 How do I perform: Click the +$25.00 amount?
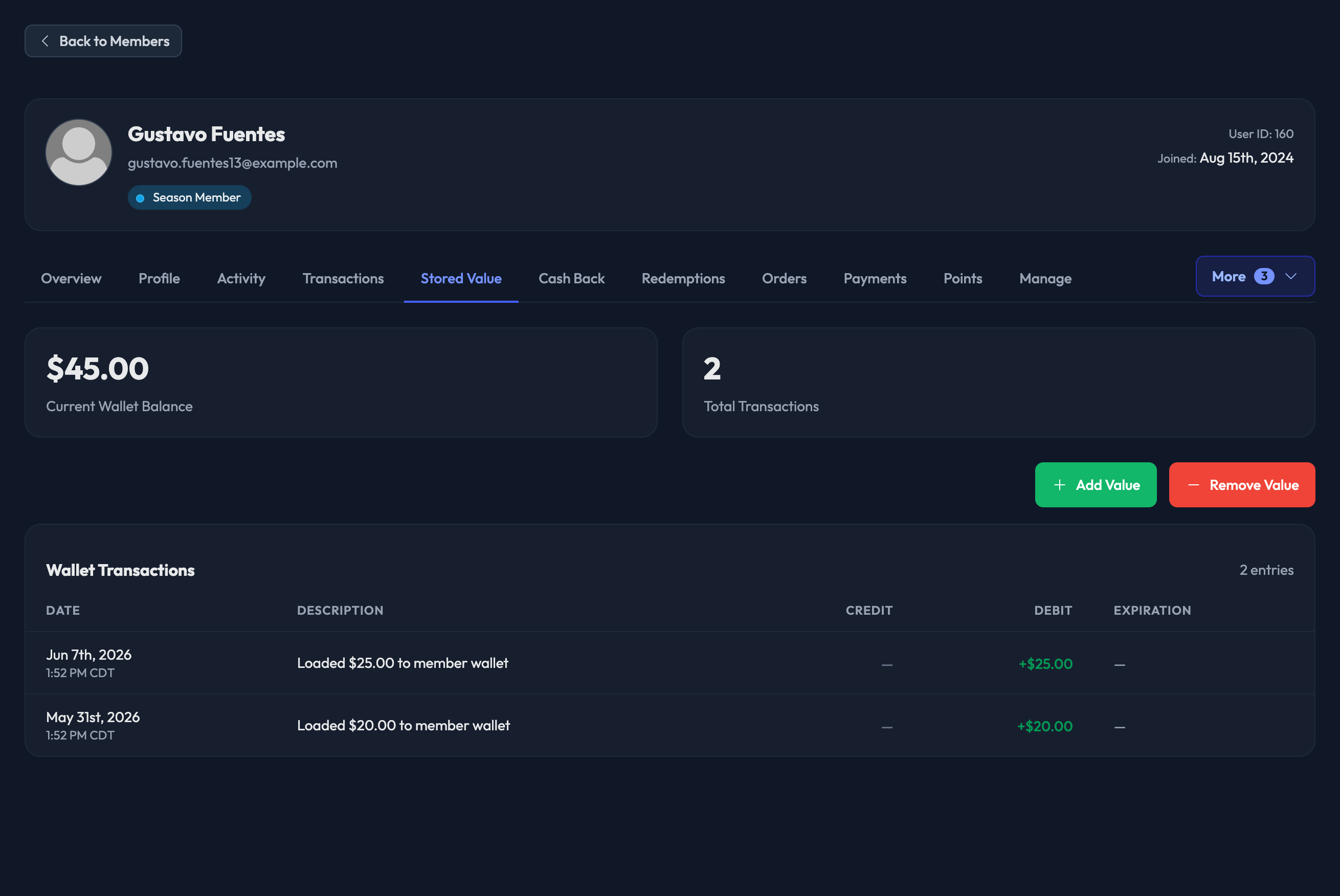(x=1045, y=664)
